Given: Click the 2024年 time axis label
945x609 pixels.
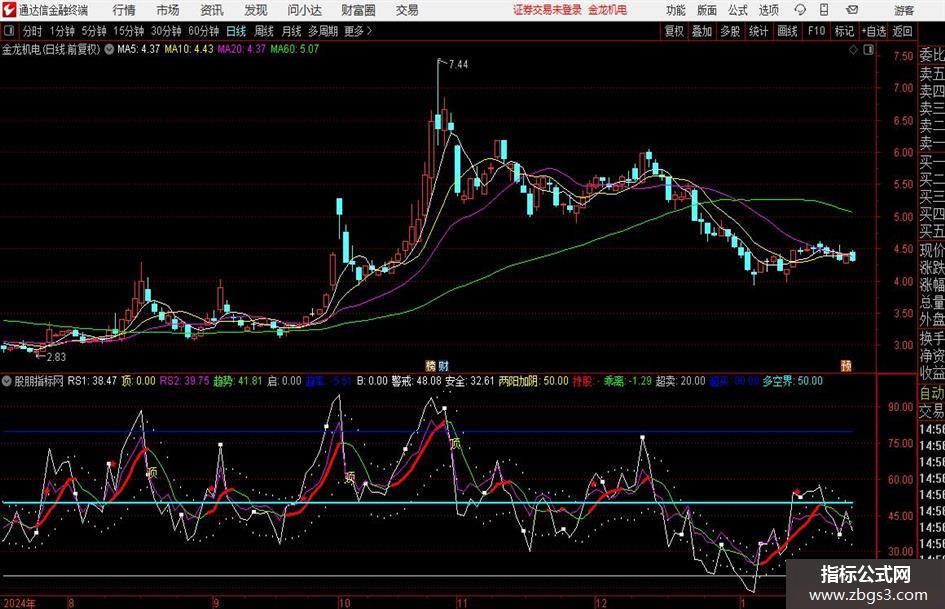Looking at the screenshot, I should [x=19, y=603].
